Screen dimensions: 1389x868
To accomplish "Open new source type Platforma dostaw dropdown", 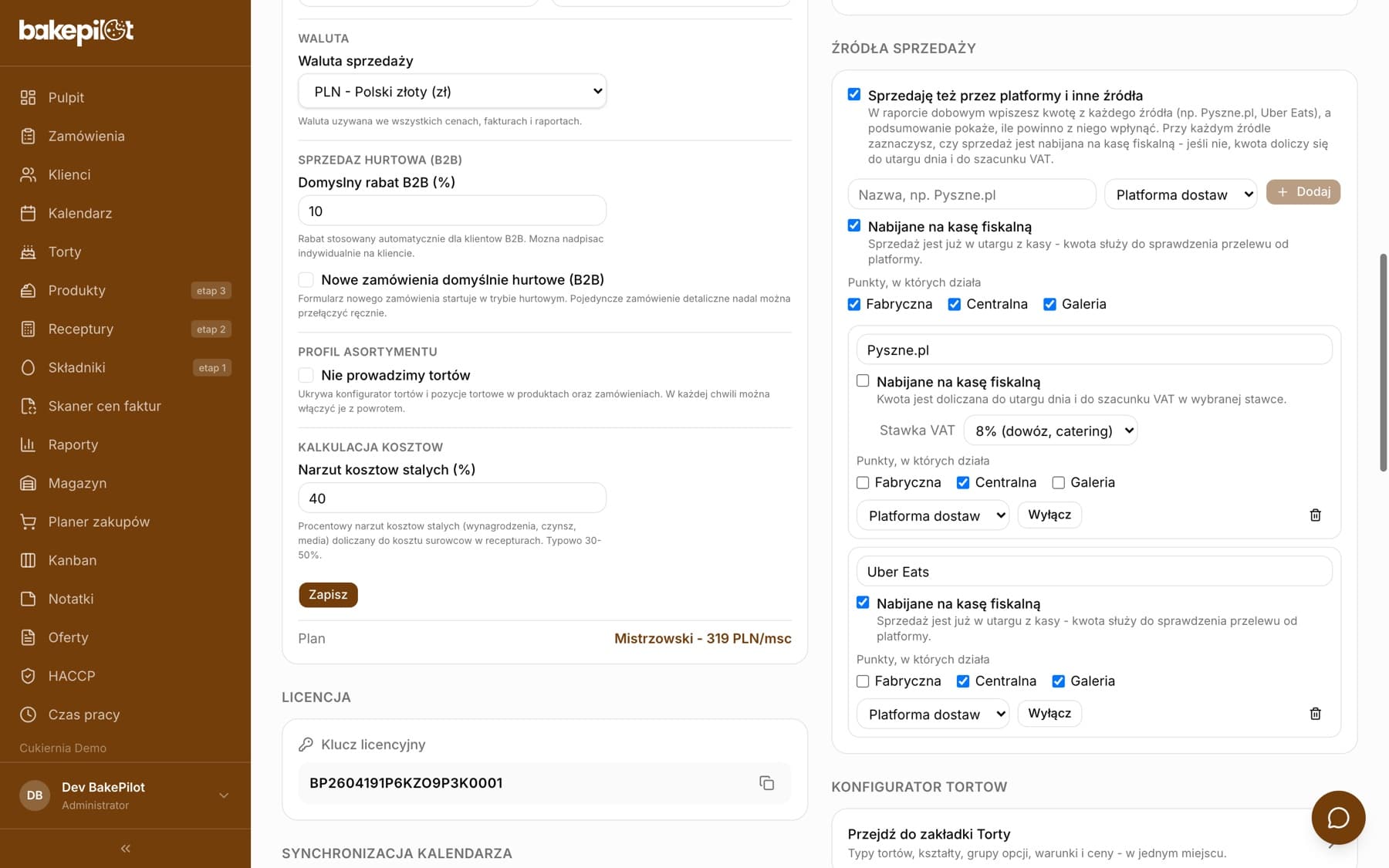I will pos(1181,194).
